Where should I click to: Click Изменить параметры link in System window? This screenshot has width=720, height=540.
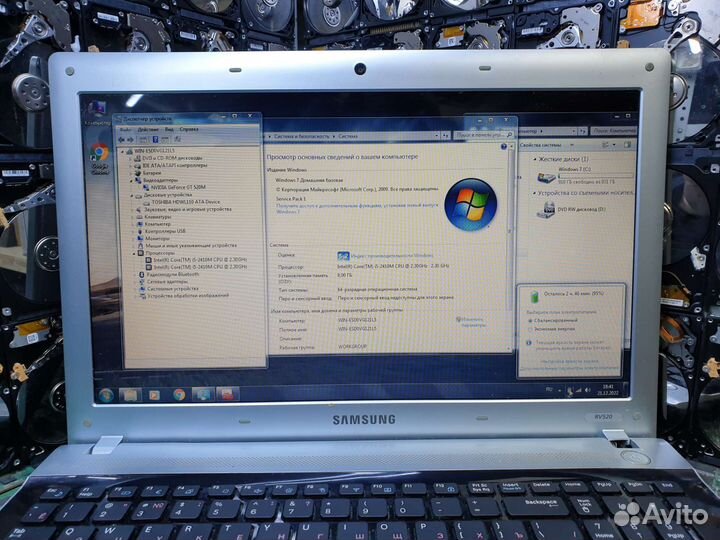[472, 322]
